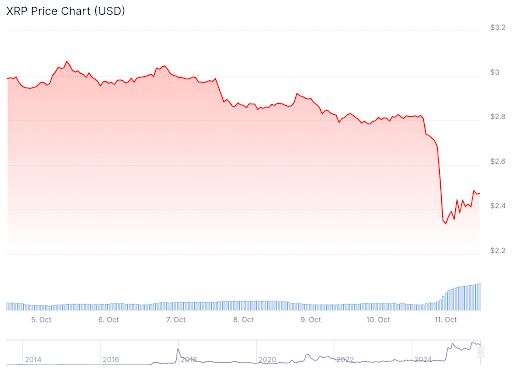Click the lowest price point on 11 Oct
512x374 pixels.
click(x=445, y=223)
